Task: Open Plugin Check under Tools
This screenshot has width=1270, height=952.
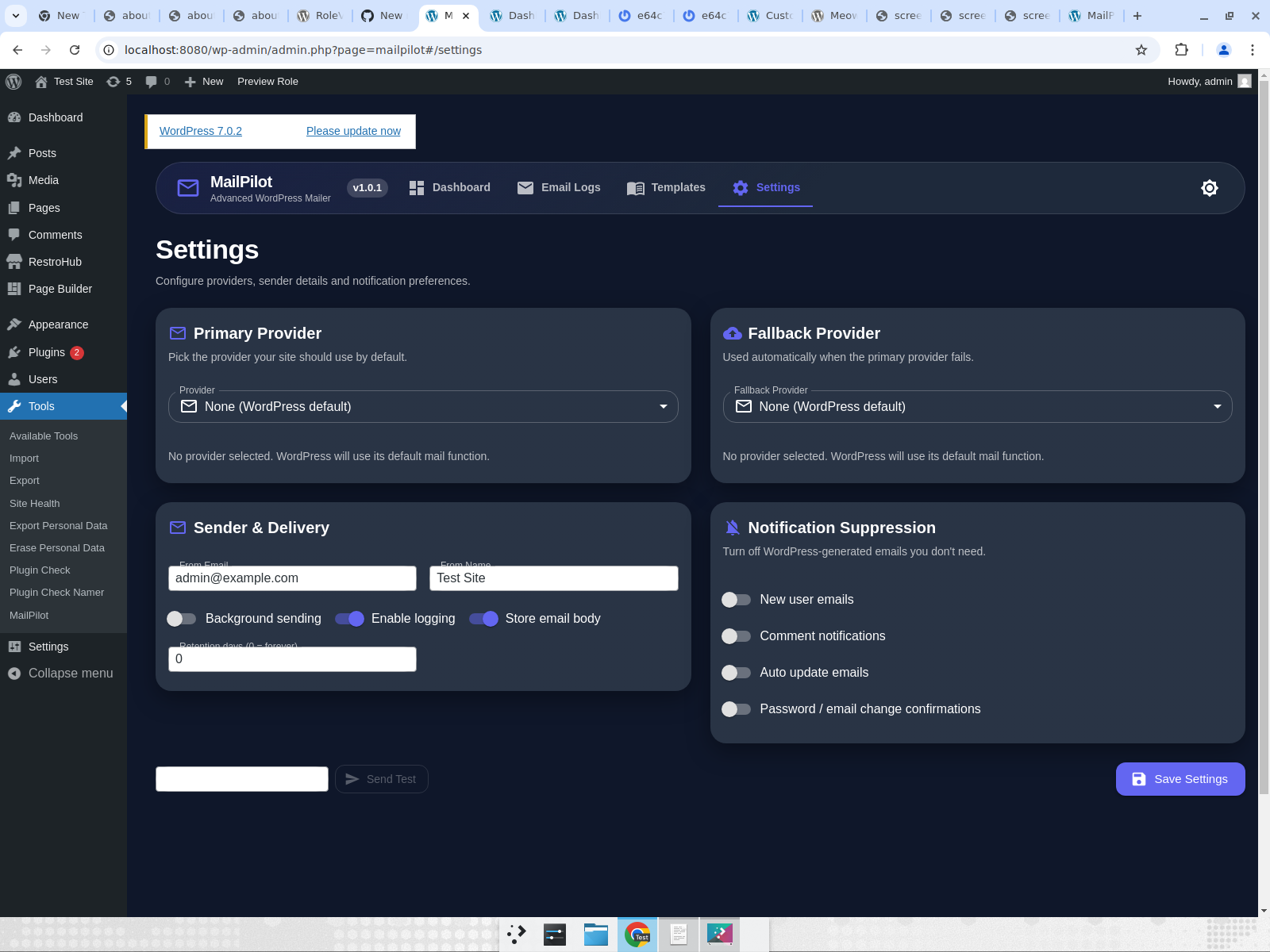Action: (x=40, y=570)
